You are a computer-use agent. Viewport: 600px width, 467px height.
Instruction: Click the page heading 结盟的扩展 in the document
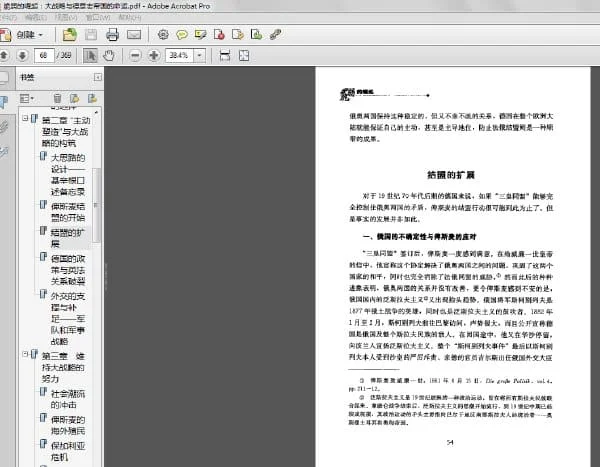click(451, 175)
